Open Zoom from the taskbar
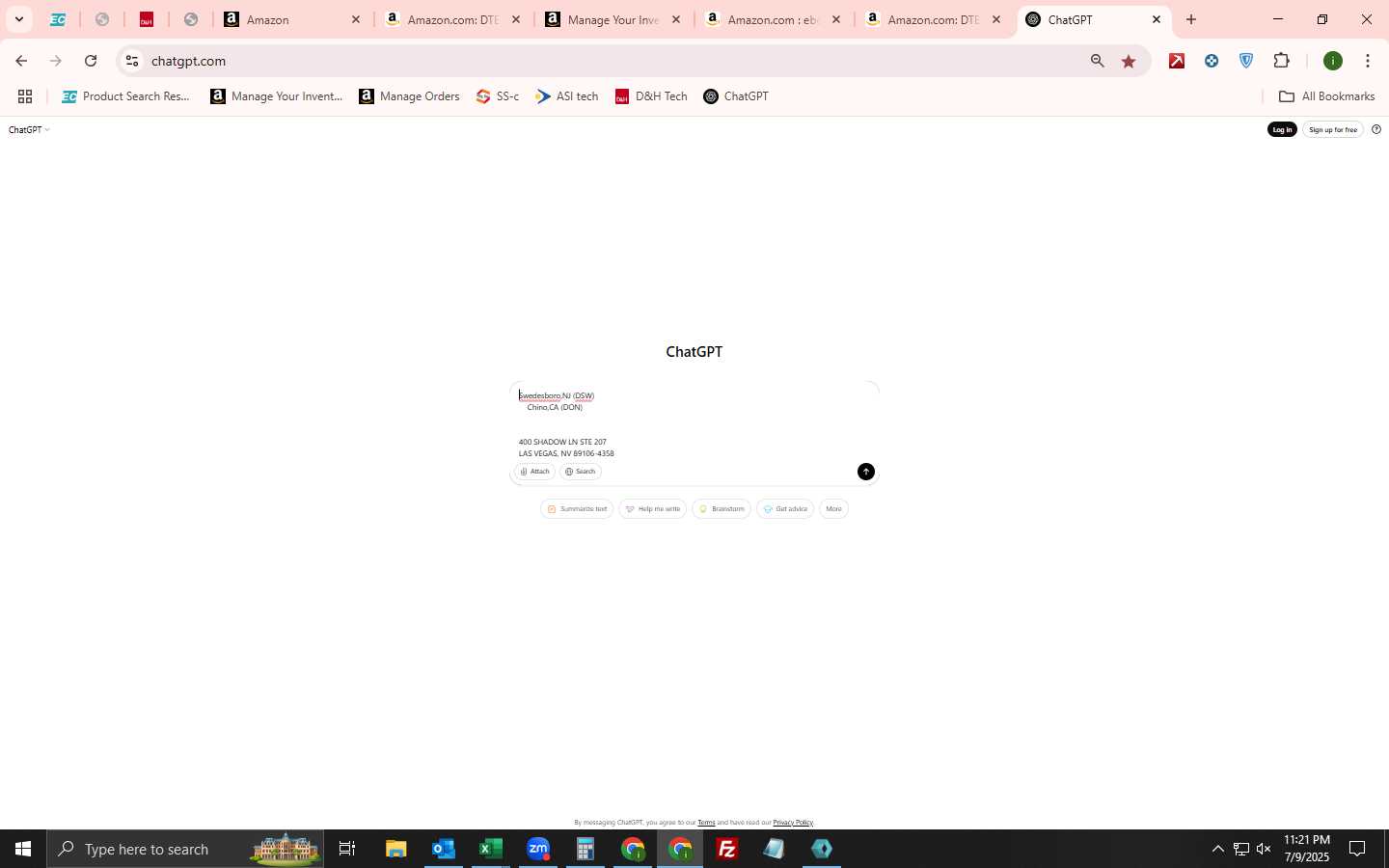The width and height of the screenshot is (1389, 868). (x=538, y=849)
